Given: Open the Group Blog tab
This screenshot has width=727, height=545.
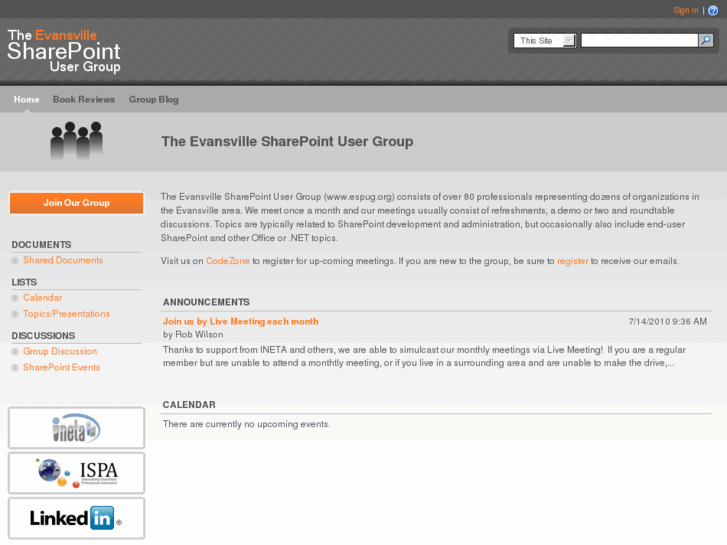Looking at the screenshot, I should pyautogui.click(x=153, y=99).
